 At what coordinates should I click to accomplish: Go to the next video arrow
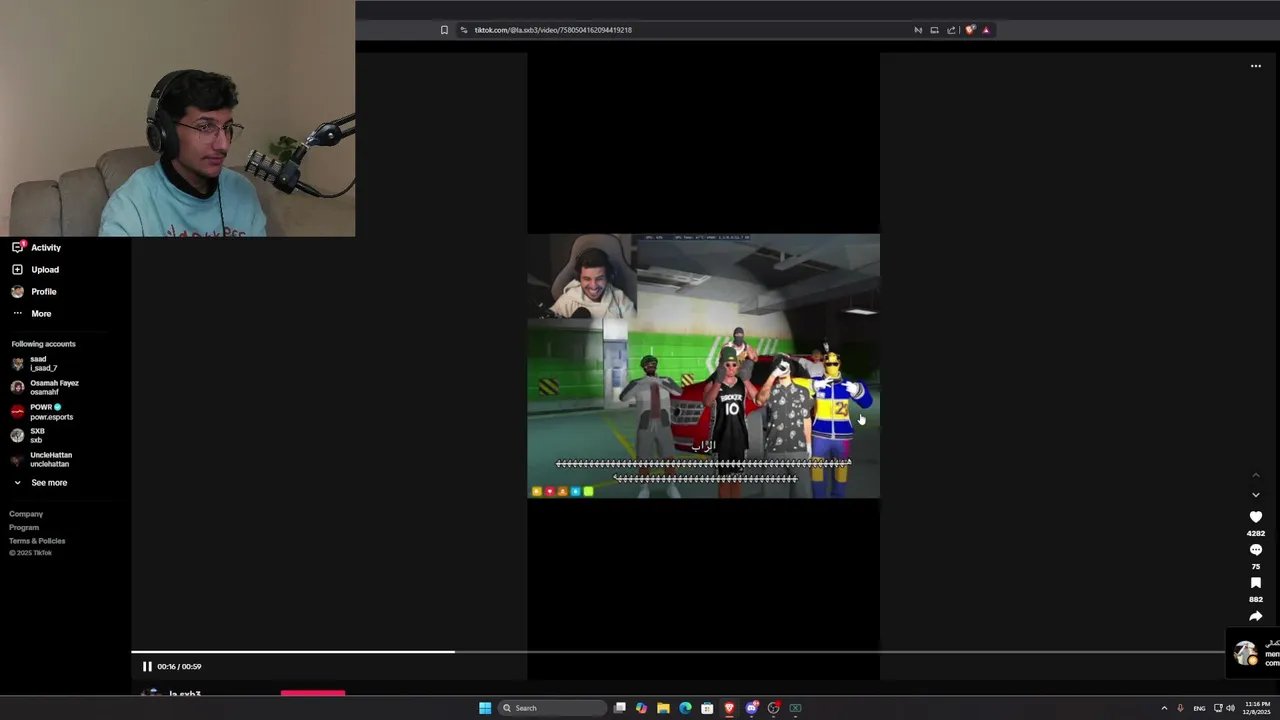tap(1255, 495)
